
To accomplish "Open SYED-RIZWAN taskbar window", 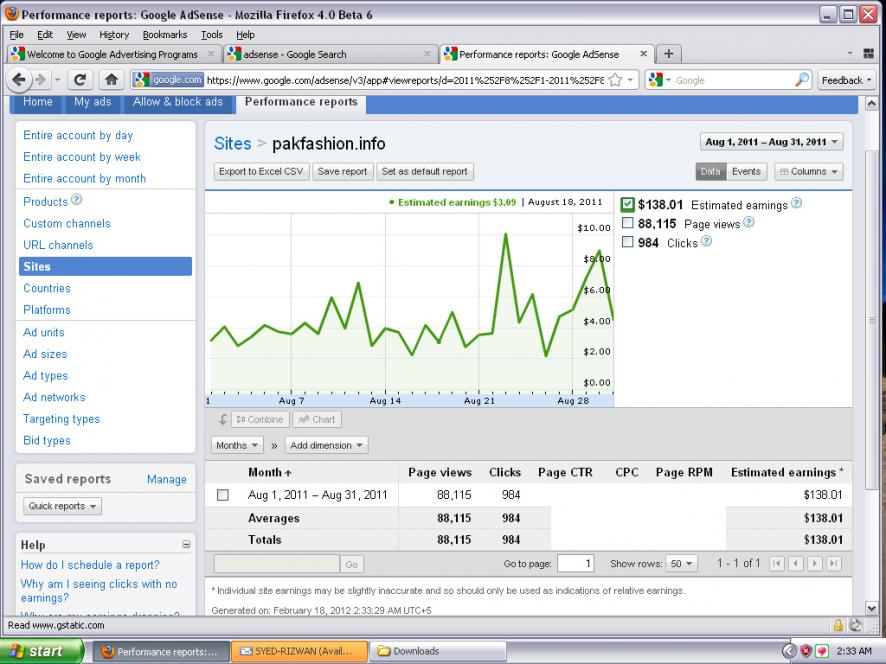I will [x=299, y=651].
